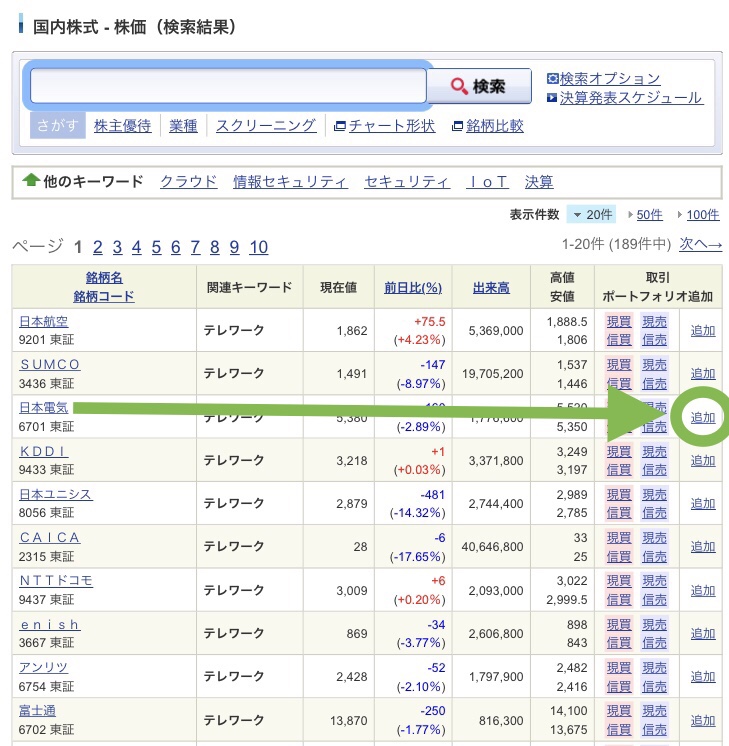Go to page 5

click(156, 247)
